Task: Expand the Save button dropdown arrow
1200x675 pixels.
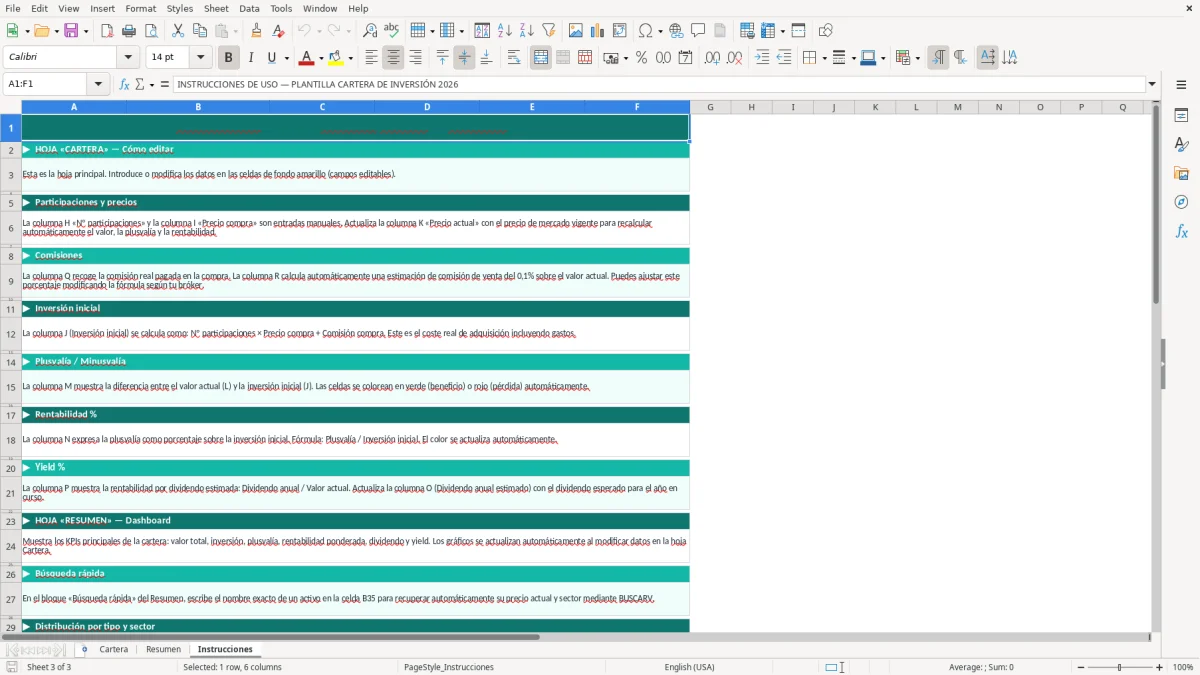Action: 85,31
